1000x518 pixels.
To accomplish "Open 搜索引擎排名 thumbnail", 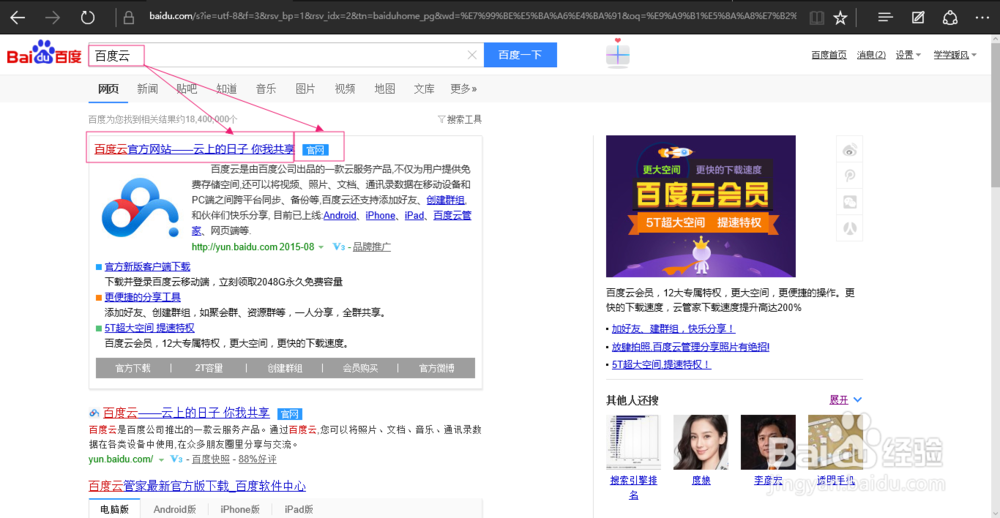I will 633,443.
